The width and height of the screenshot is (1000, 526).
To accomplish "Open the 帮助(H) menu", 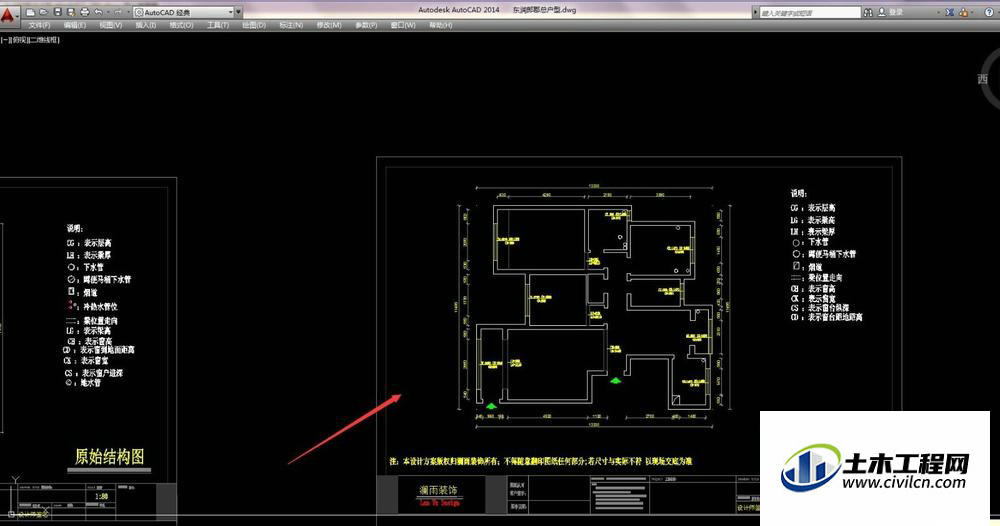I will click(441, 25).
